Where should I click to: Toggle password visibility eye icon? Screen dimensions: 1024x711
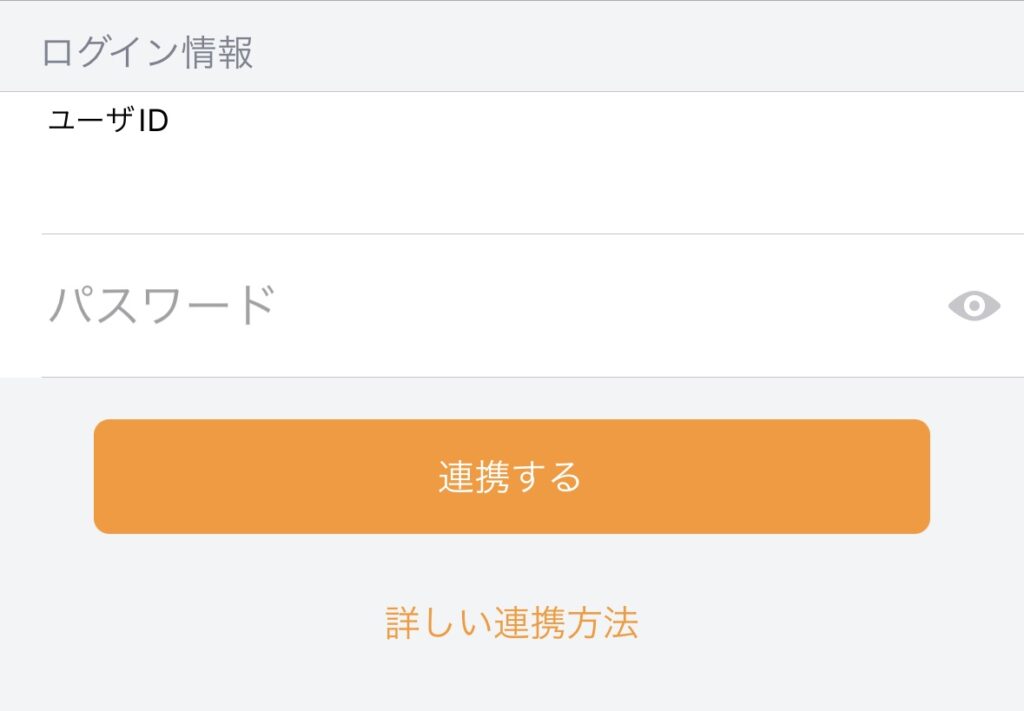[x=973, y=306]
